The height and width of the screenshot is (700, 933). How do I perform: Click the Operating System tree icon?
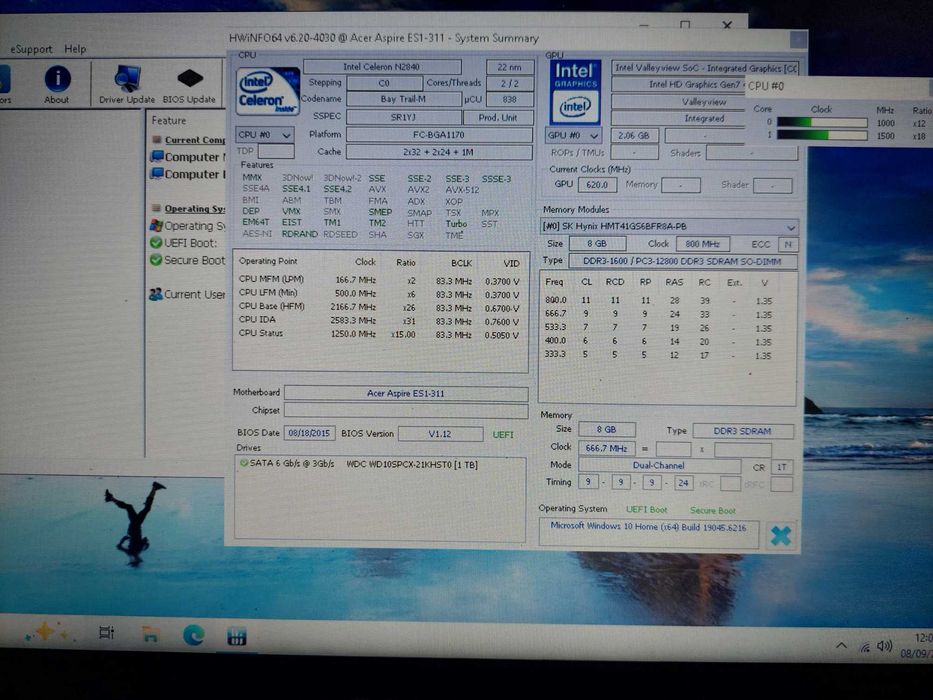pyautogui.click(x=156, y=226)
